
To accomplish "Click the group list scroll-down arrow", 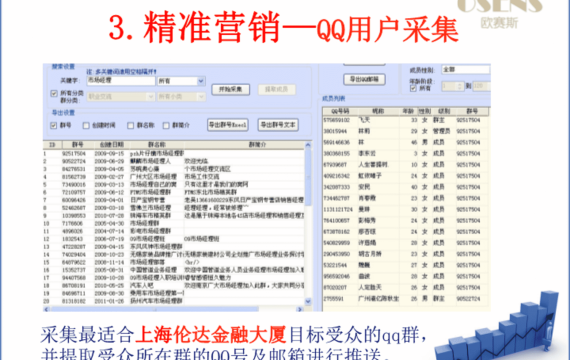I will click(308, 301).
